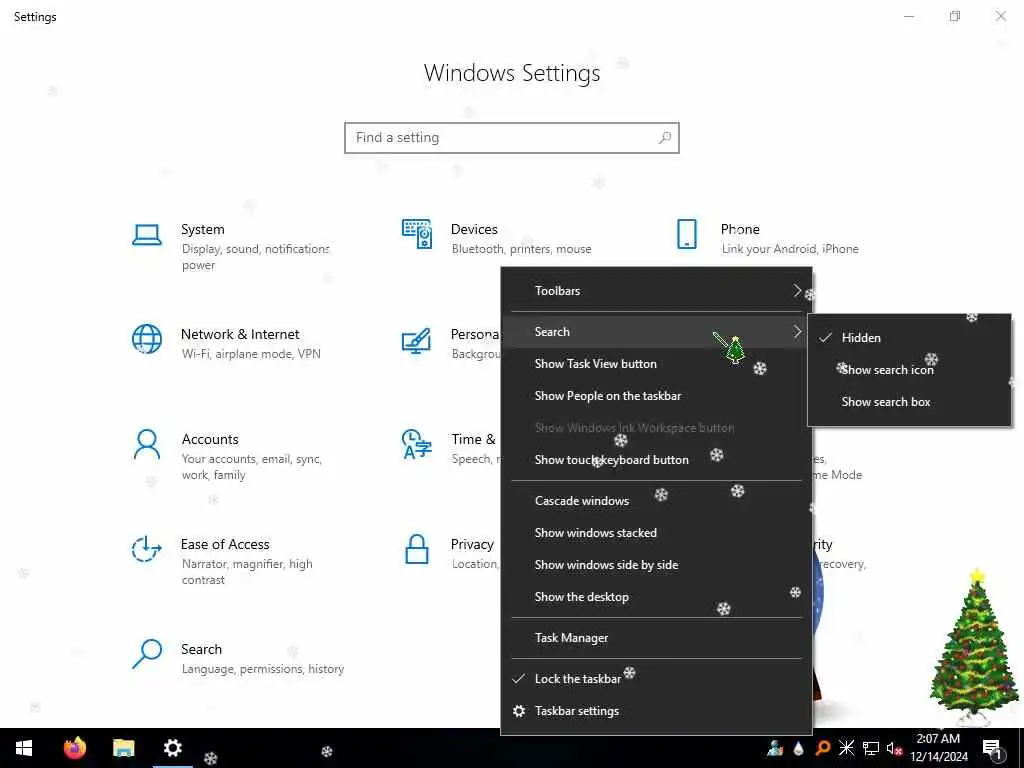Choose Cascade windows
This screenshot has width=1024, height=768.
(x=656, y=501)
